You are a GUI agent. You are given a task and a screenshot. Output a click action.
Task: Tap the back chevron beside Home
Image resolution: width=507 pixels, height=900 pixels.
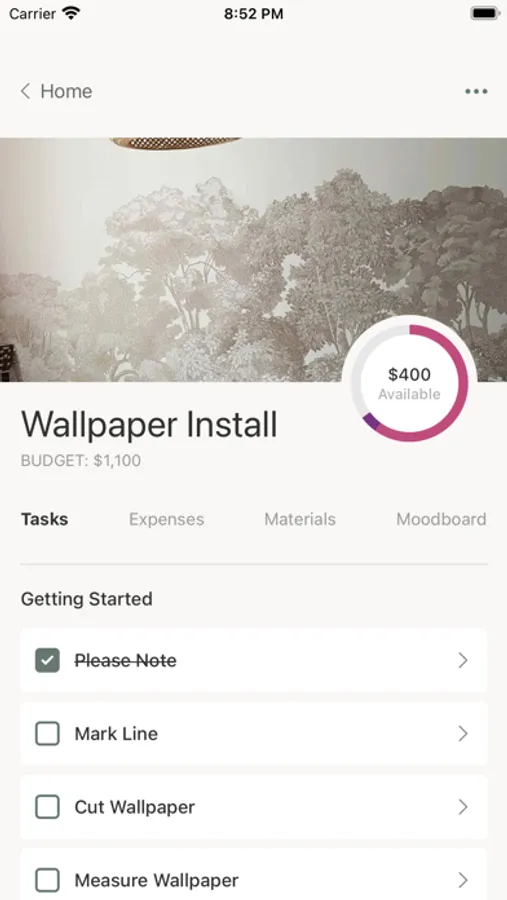pyautogui.click(x=25, y=91)
